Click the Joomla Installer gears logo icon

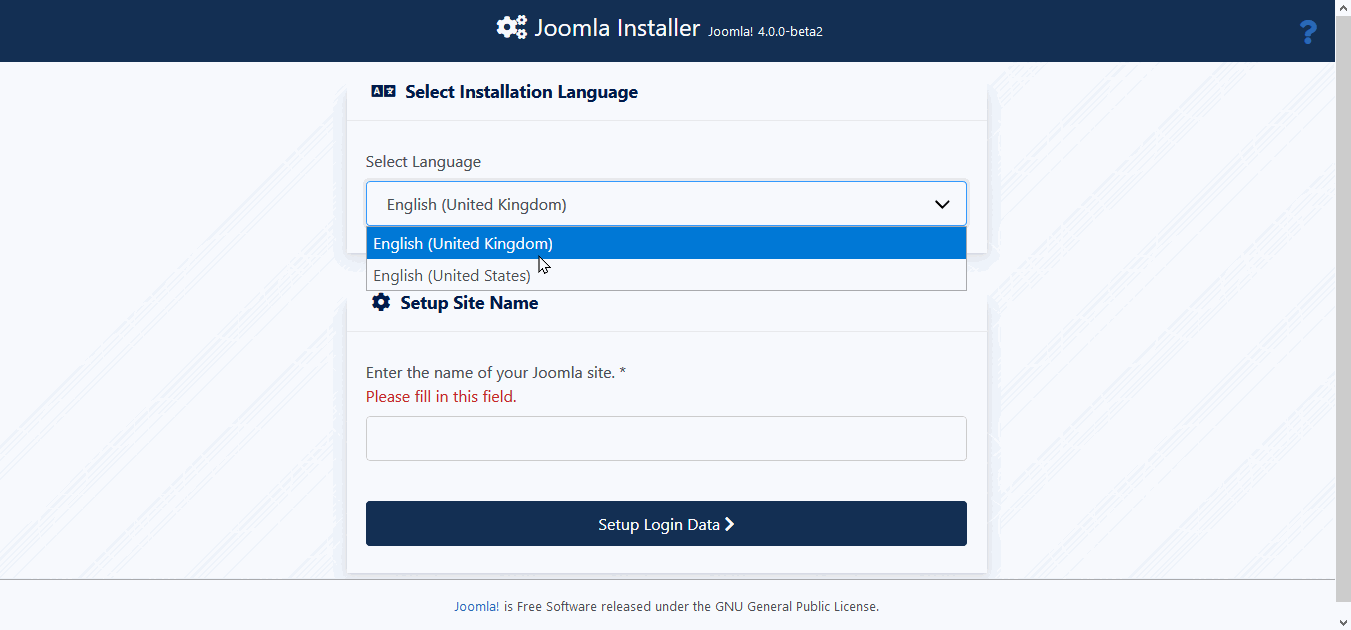(x=511, y=28)
